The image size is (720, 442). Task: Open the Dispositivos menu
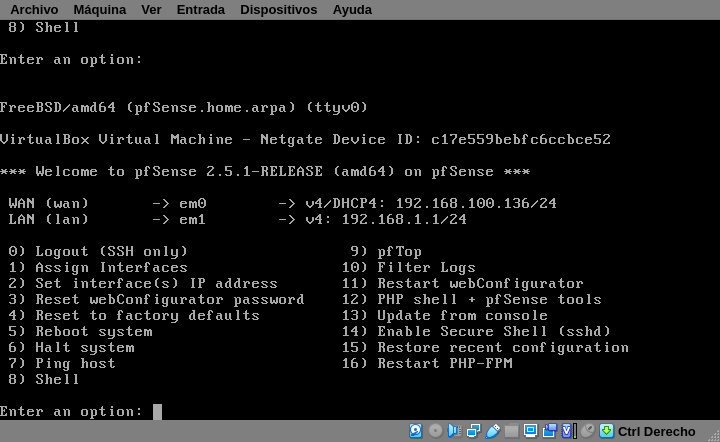pos(278,10)
